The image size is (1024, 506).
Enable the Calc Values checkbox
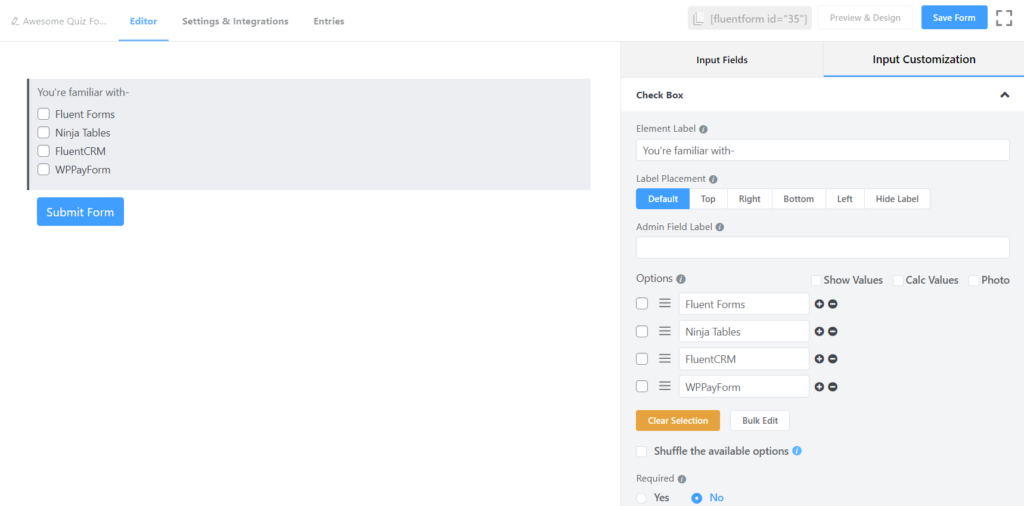tap(898, 280)
